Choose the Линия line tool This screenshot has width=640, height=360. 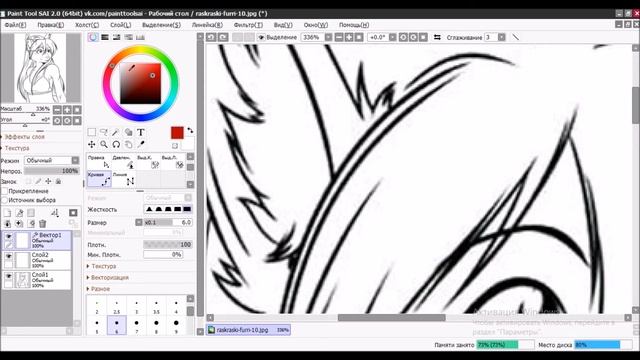tap(123, 179)
